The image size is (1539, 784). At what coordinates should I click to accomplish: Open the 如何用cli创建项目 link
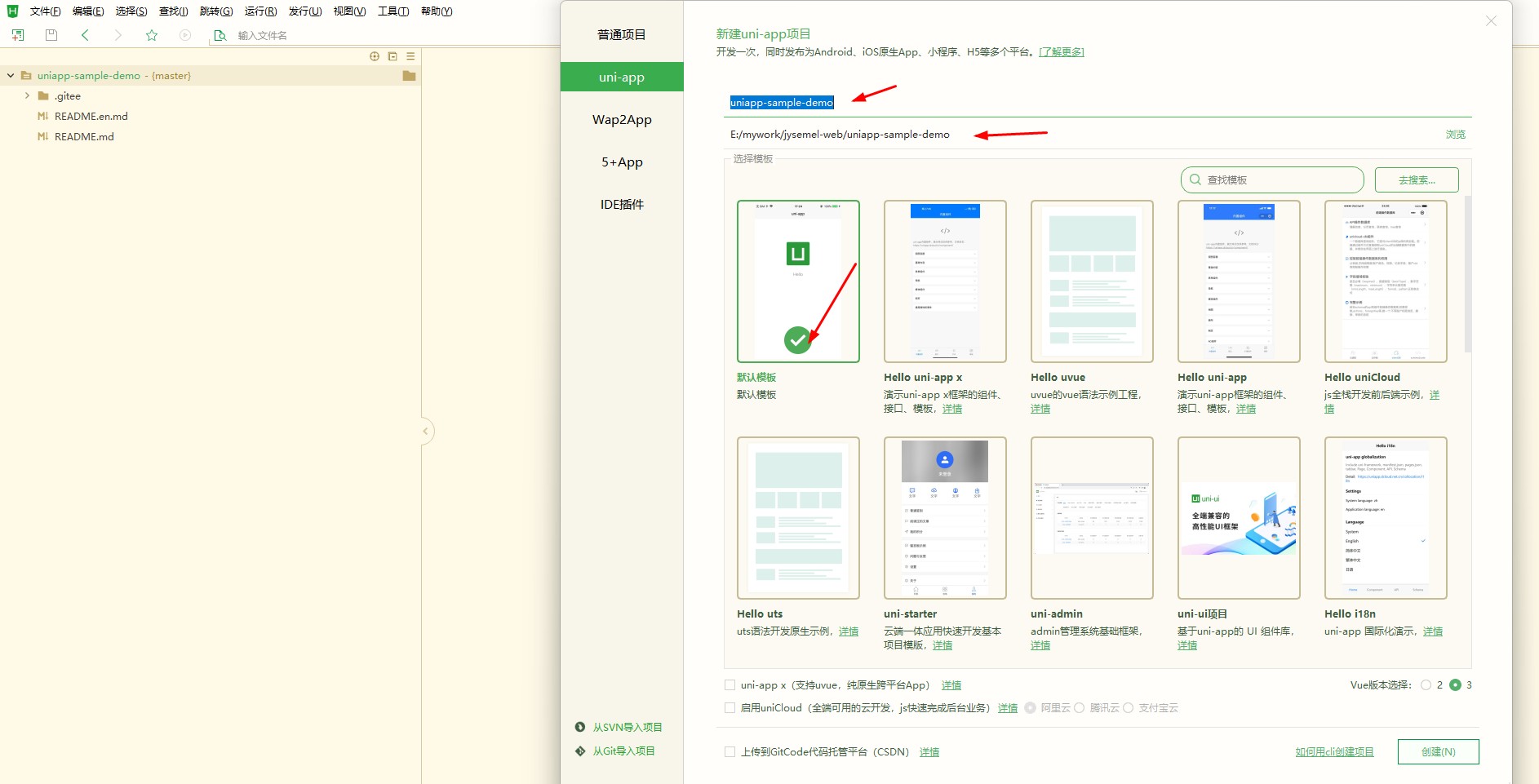[x=1335, y=752]
